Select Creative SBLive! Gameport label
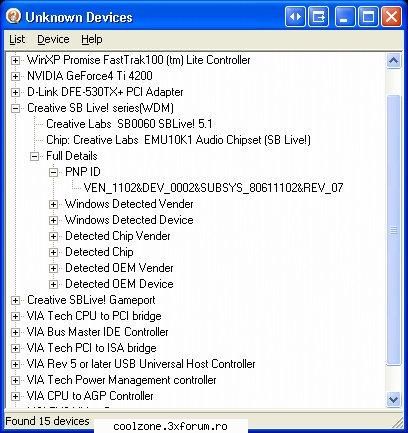Image resolution: width=408 pixels, height=433 pixels. (91, 300)
